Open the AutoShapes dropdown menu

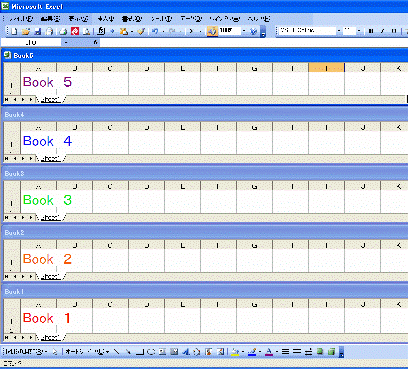pyautogui.click(x=87, y=351)
